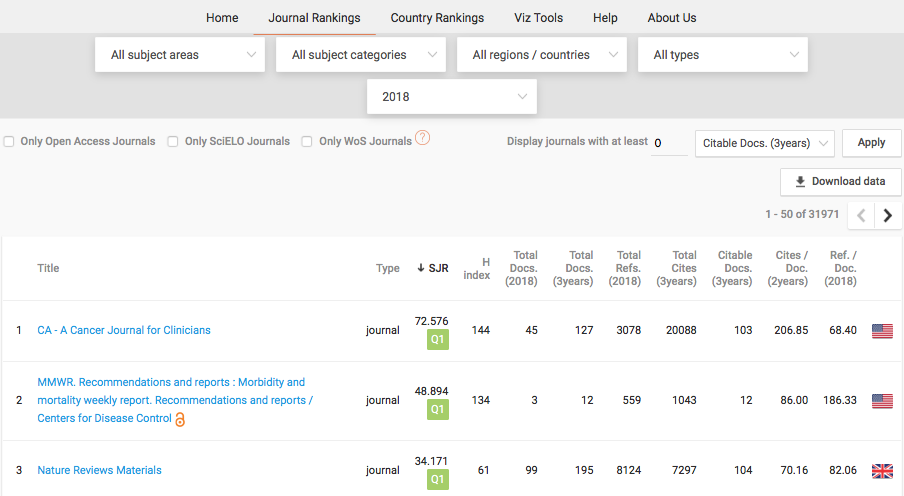Screen dimensions: 904x496
Task: Toggle Only WoS Journals checkbox
Action: [x=307, y=142]
